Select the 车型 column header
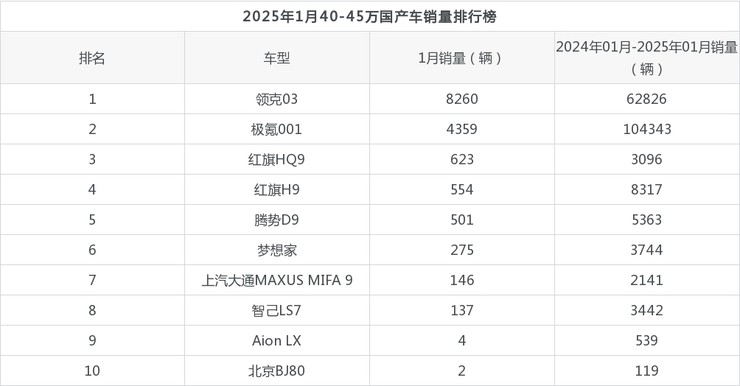The image size is (740, 386). pyautogui.click(x=277, y=58)
